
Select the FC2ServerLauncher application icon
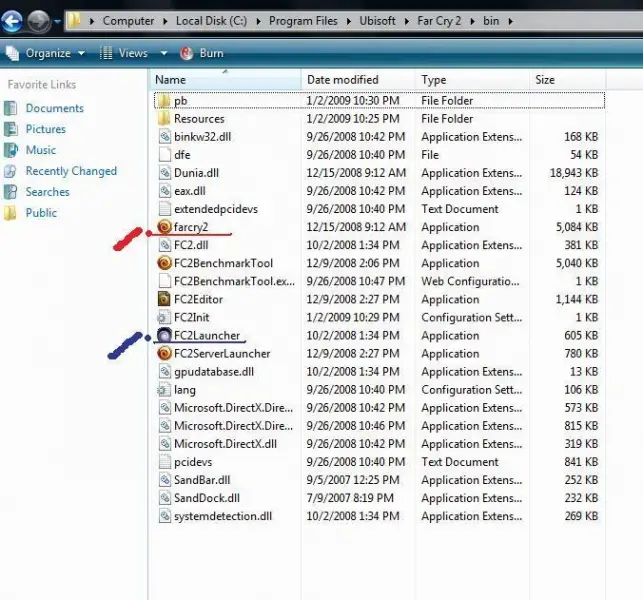[x=164, y=354]
